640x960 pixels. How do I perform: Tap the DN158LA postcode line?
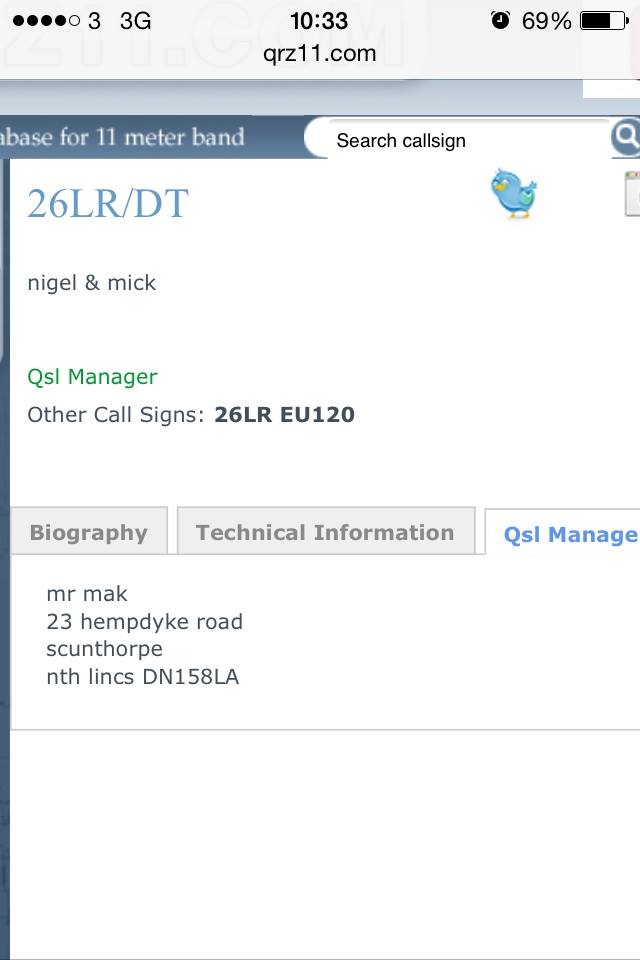[142, 677]
